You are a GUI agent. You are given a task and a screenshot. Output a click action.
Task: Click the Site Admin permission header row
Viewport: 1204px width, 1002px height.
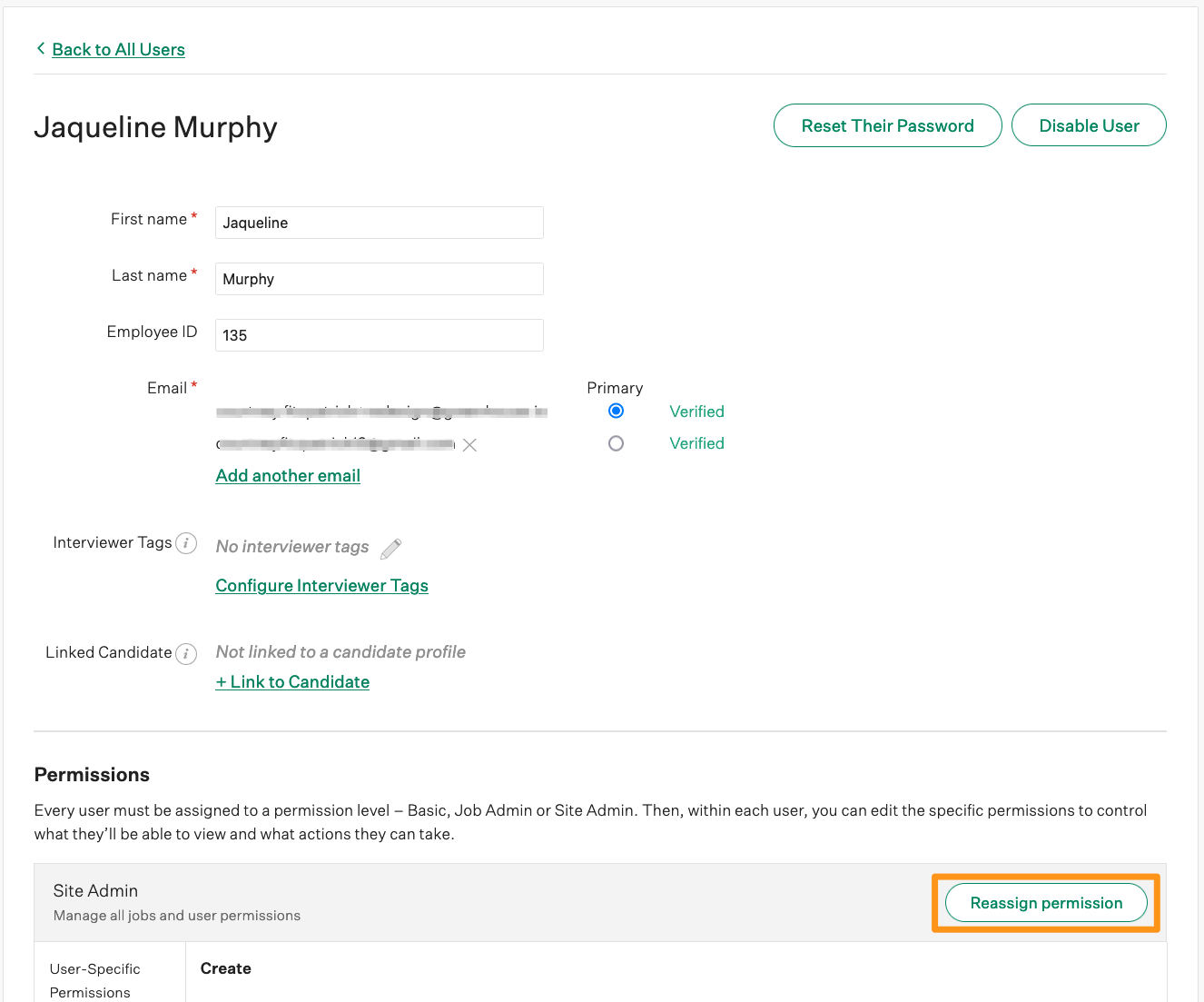click(x=363, y=901)
